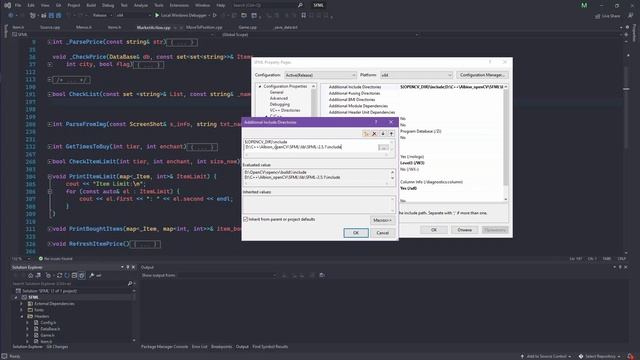The height and width of the screenshot is (360, 640).
Task: Open the File menu
Action: [x=18, y=5]
